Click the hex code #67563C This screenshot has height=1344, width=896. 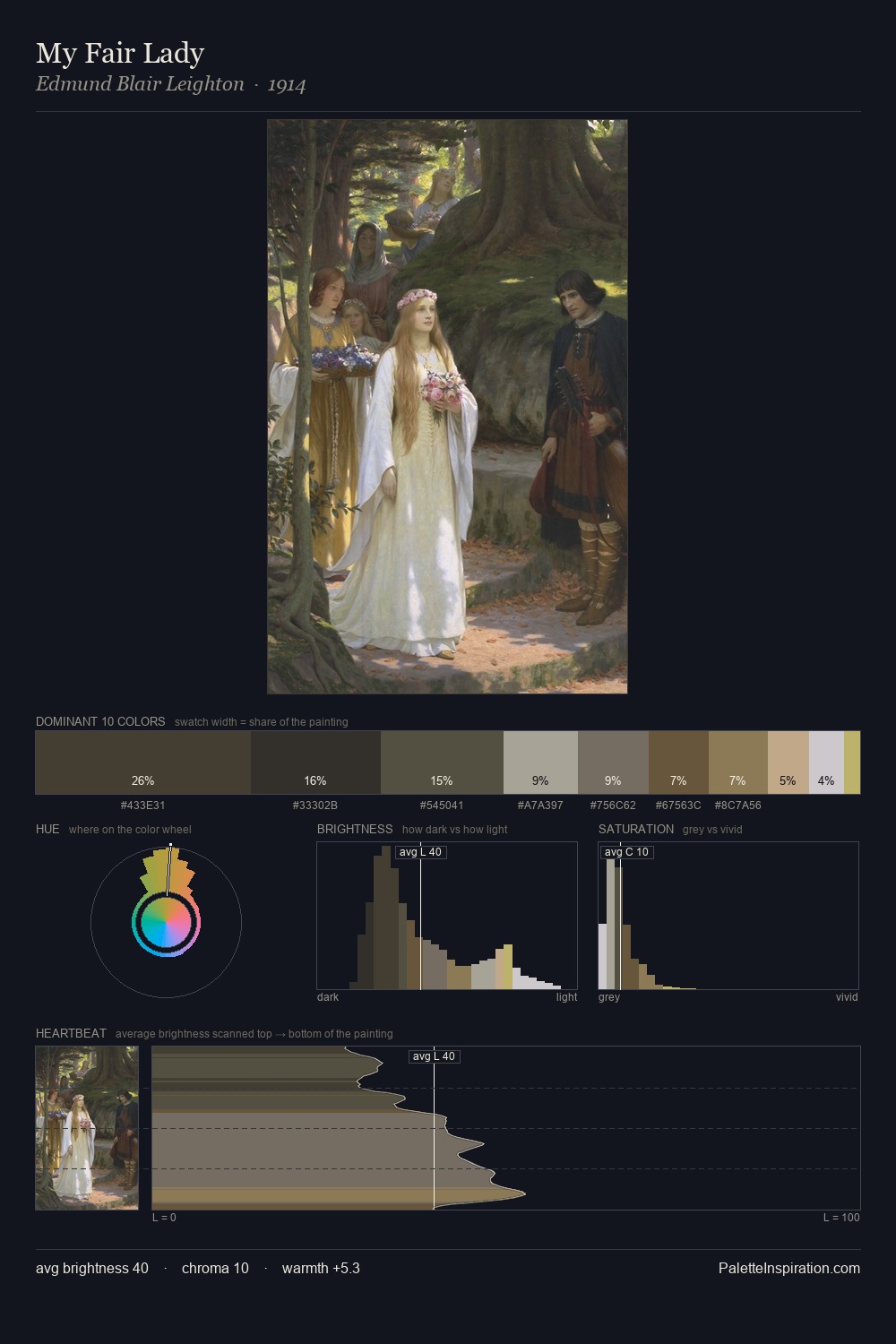[x=678, y=806]
